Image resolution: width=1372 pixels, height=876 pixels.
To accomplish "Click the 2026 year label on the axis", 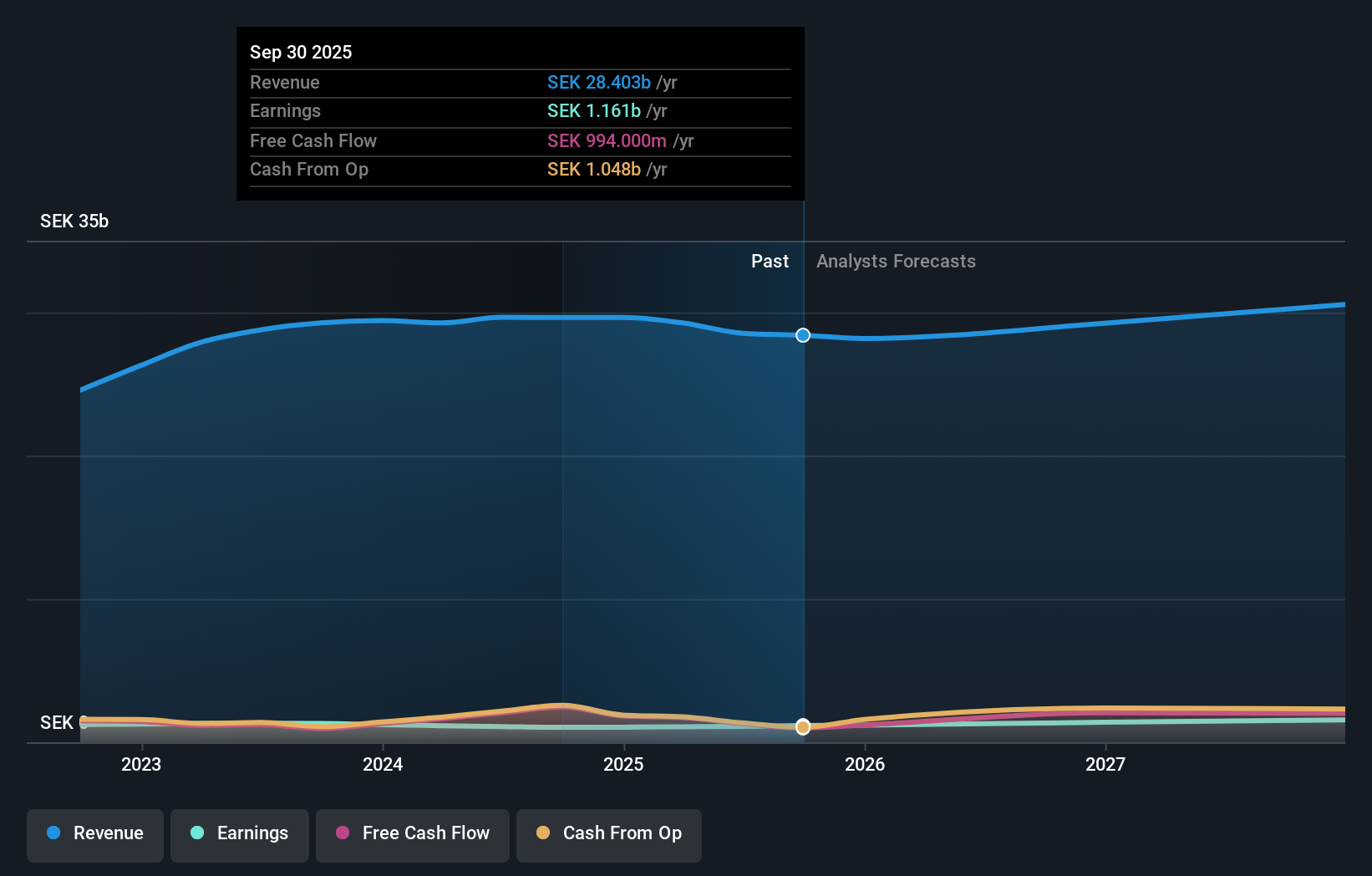I will coord(866,764).
